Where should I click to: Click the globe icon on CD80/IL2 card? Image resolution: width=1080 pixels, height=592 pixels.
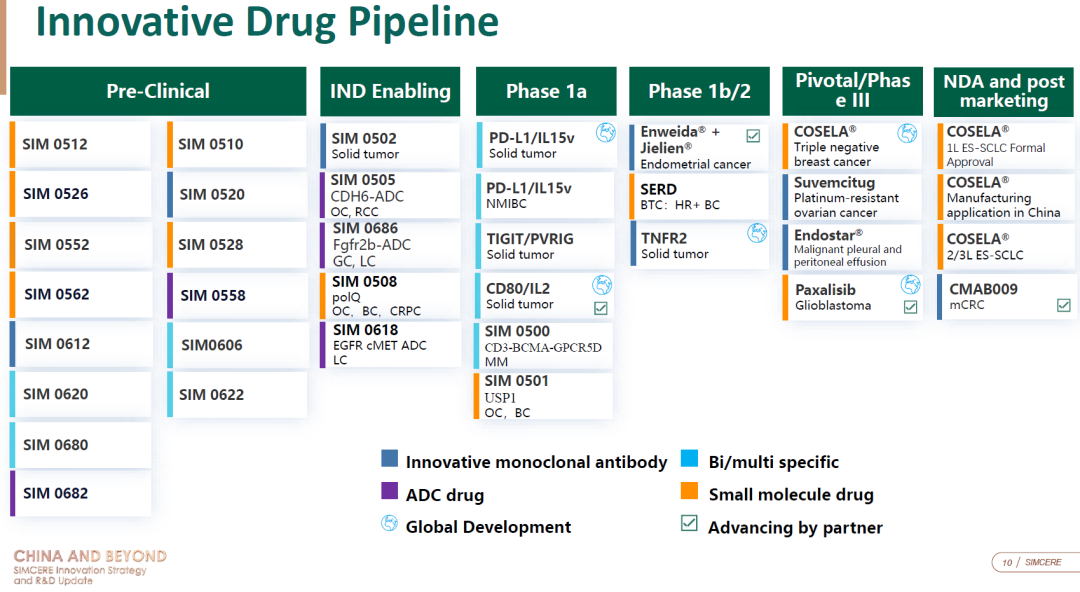point(602,285)
